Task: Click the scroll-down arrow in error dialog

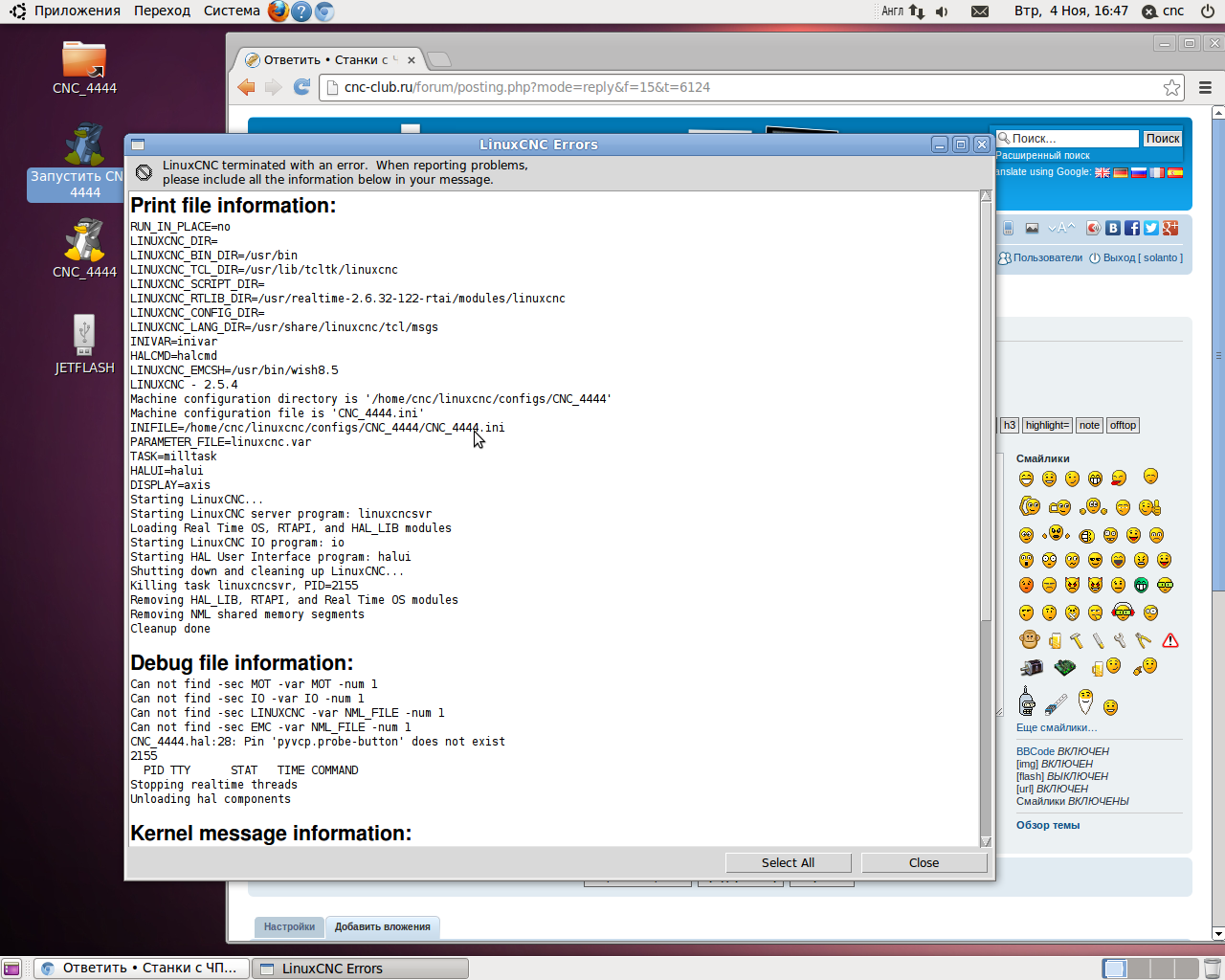Action: tap(986, 841)
